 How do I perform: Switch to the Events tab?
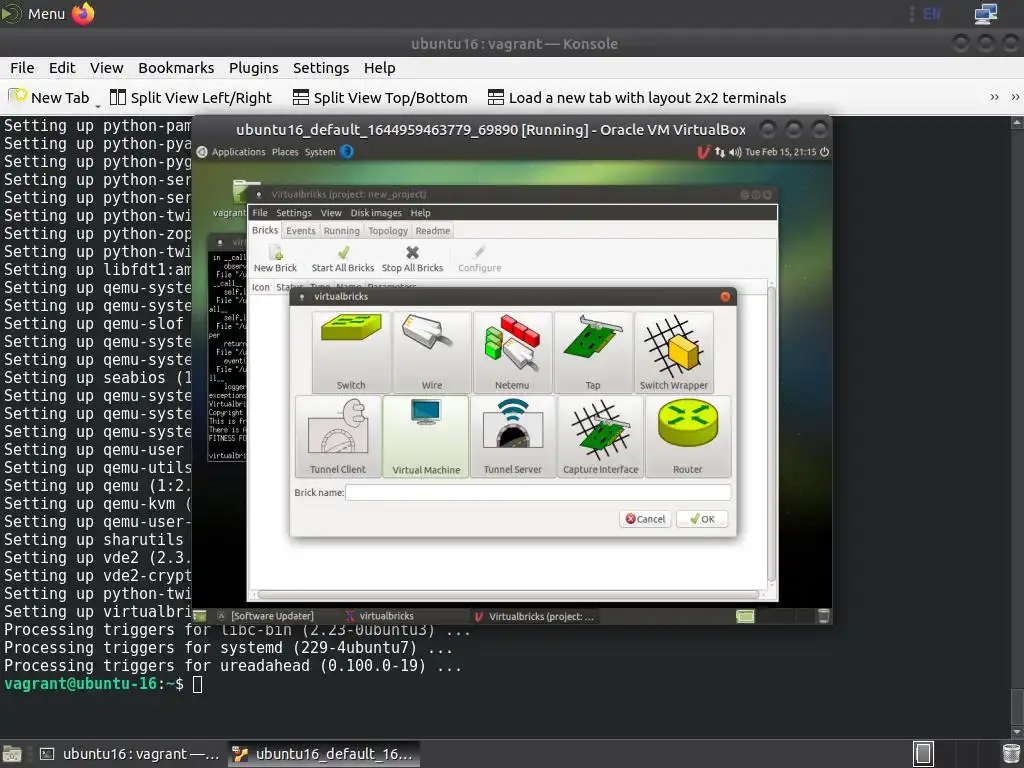[x=300, y=231]
